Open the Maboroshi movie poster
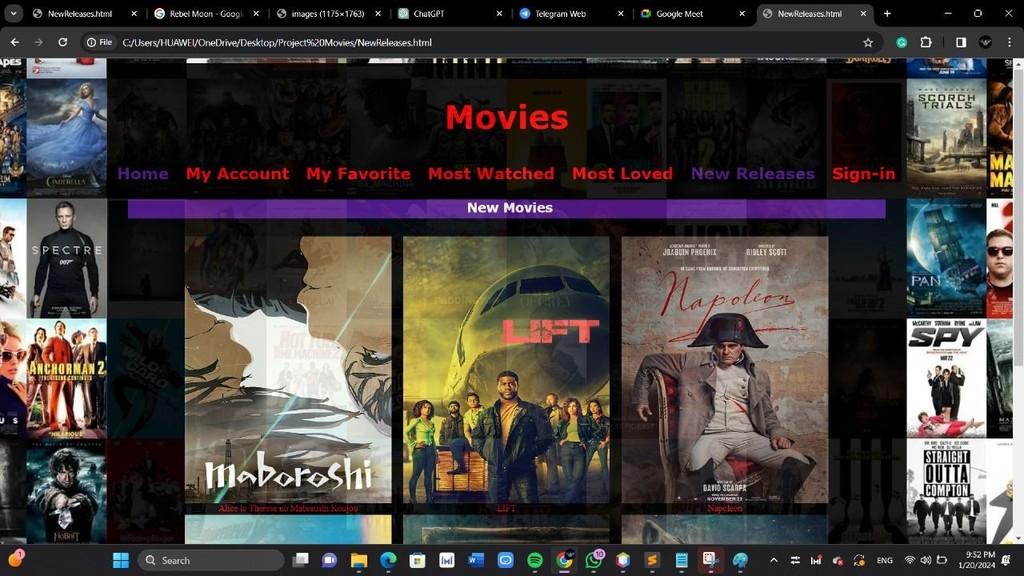1024x576 pixels. (x=288, y=370)
